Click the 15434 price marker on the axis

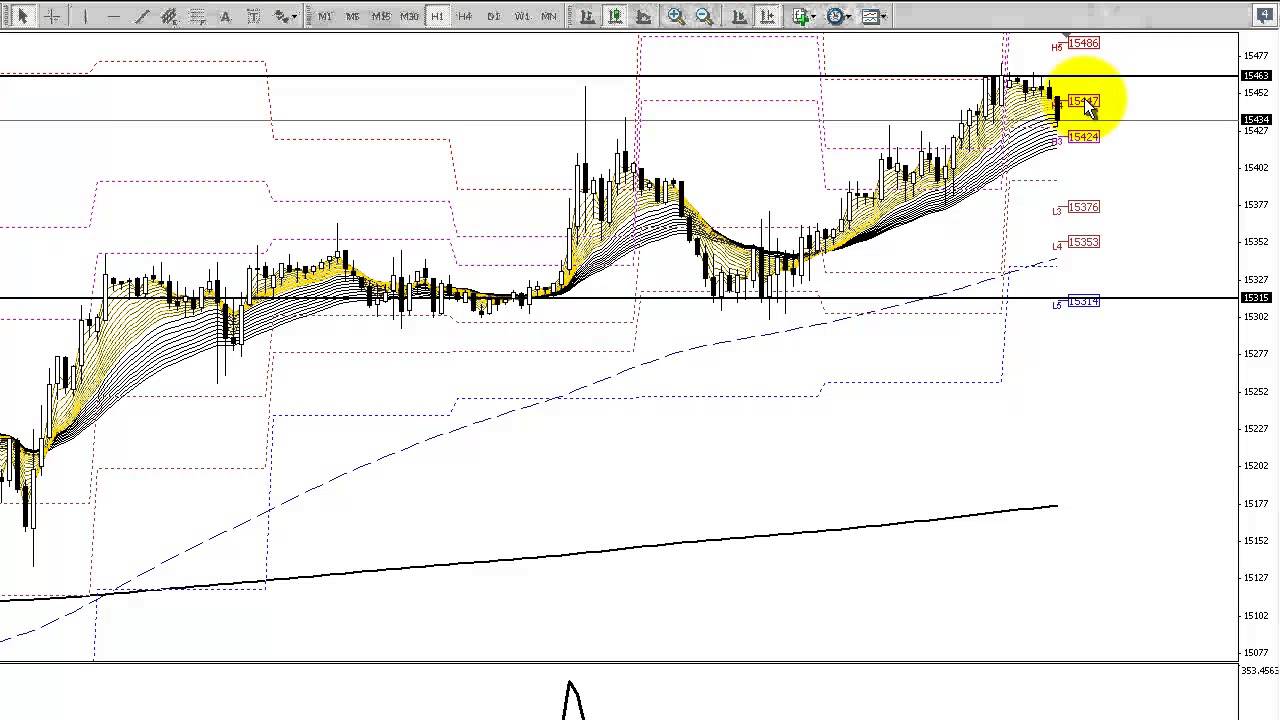pyautogui.click(x=1256, y=120)
